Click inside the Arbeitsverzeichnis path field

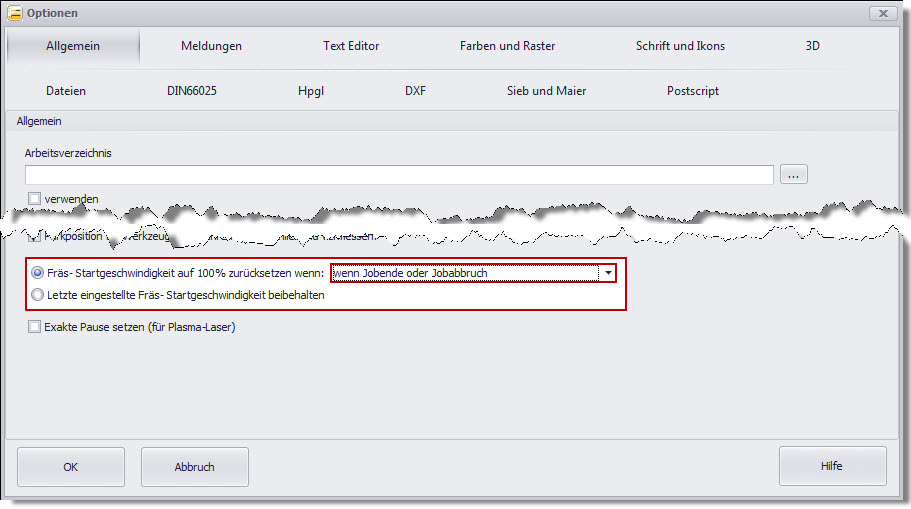coord(400,175)
